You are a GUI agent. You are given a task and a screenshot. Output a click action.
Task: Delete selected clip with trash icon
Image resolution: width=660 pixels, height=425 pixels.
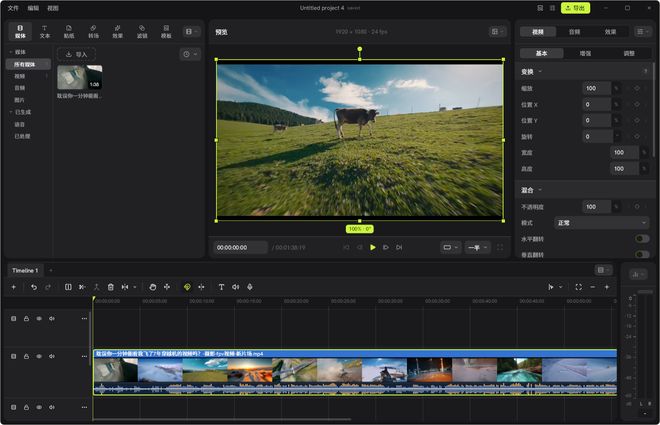point(111,287)
